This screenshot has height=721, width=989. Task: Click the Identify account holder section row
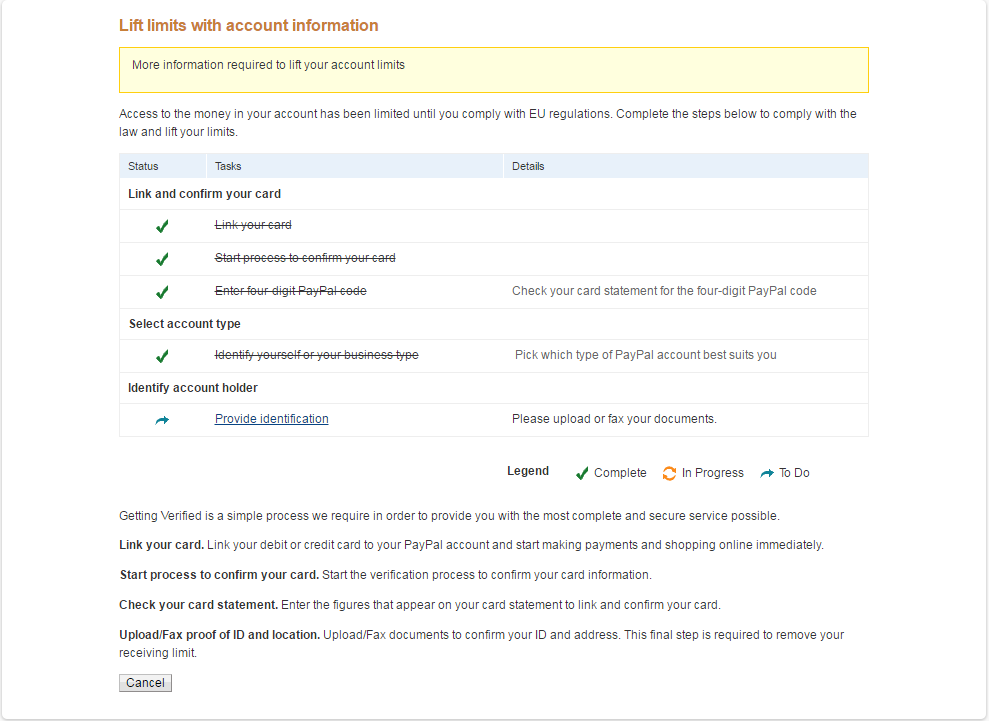[x=192, y=388]
